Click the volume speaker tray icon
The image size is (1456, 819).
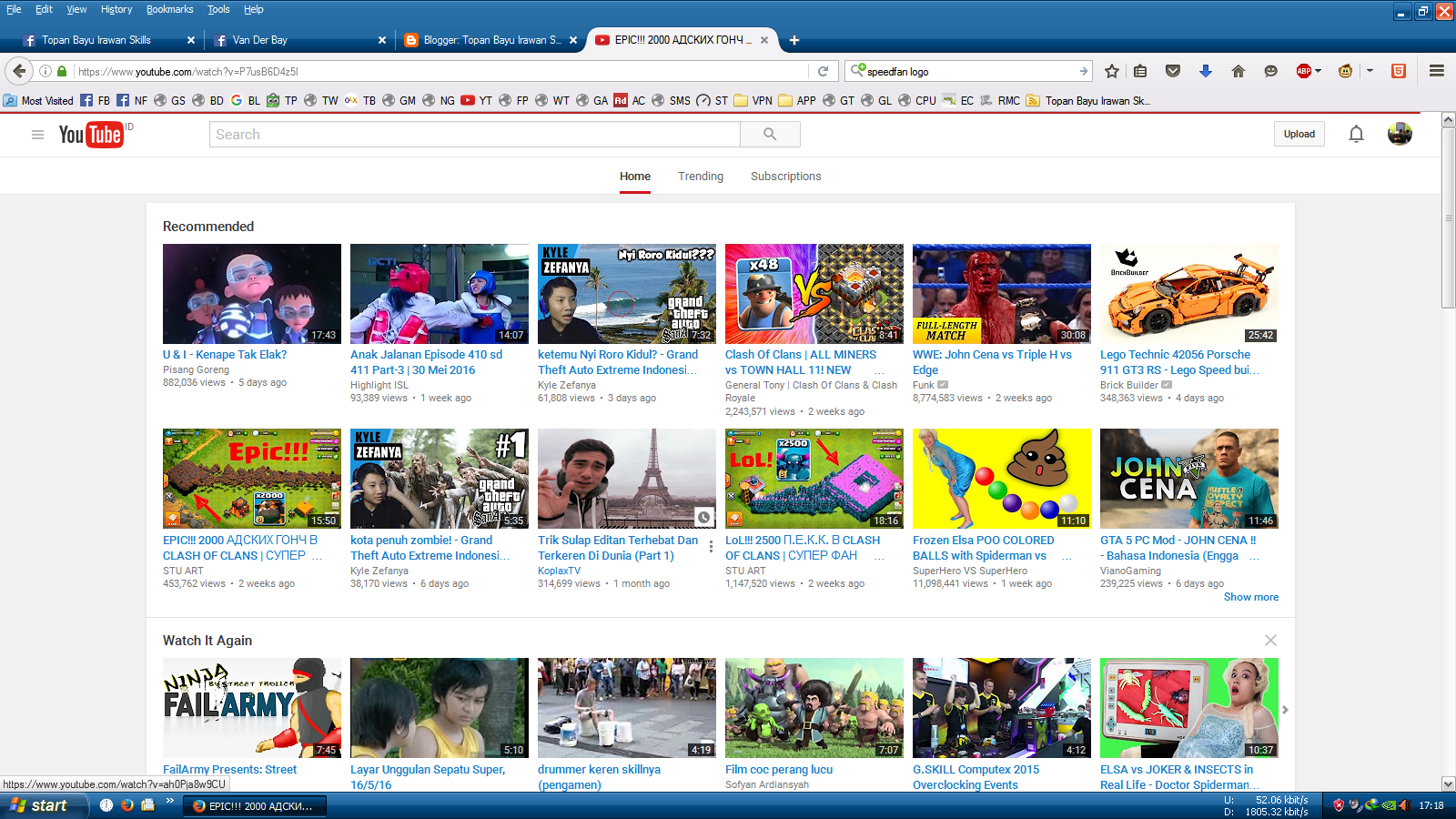(x=1404, y=805)
